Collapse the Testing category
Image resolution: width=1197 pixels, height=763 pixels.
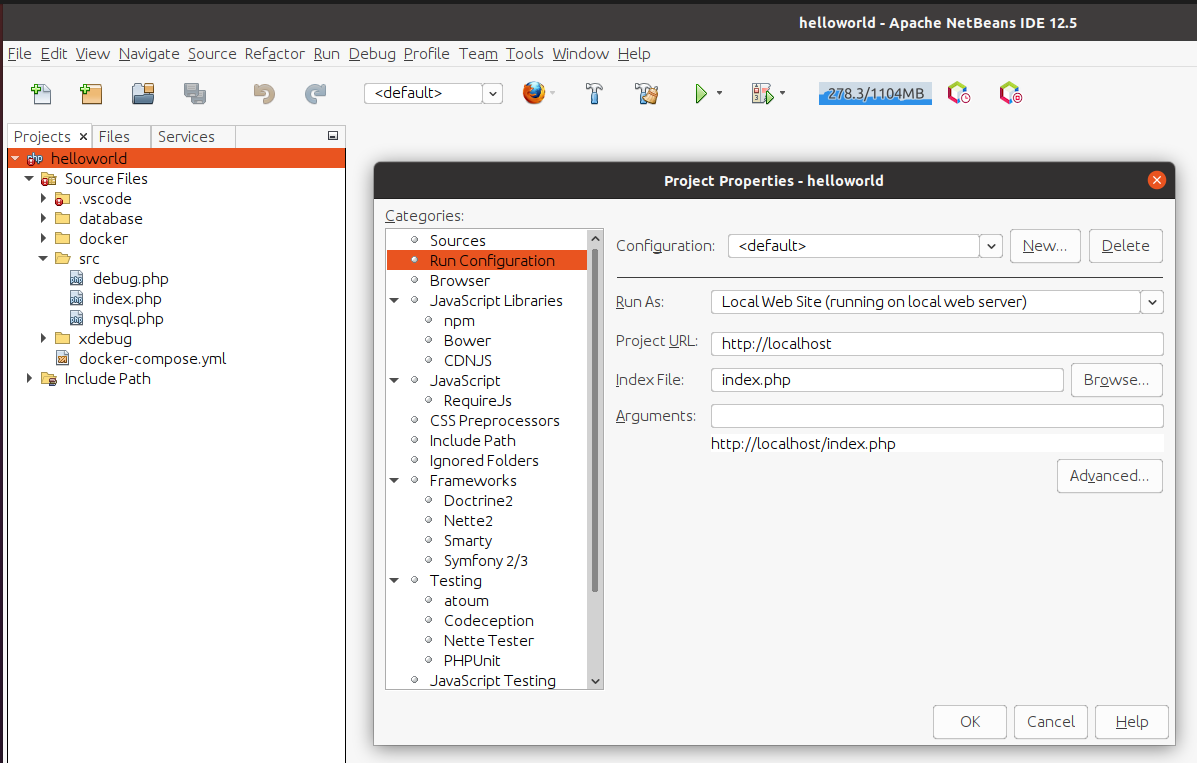coord(395,580)
